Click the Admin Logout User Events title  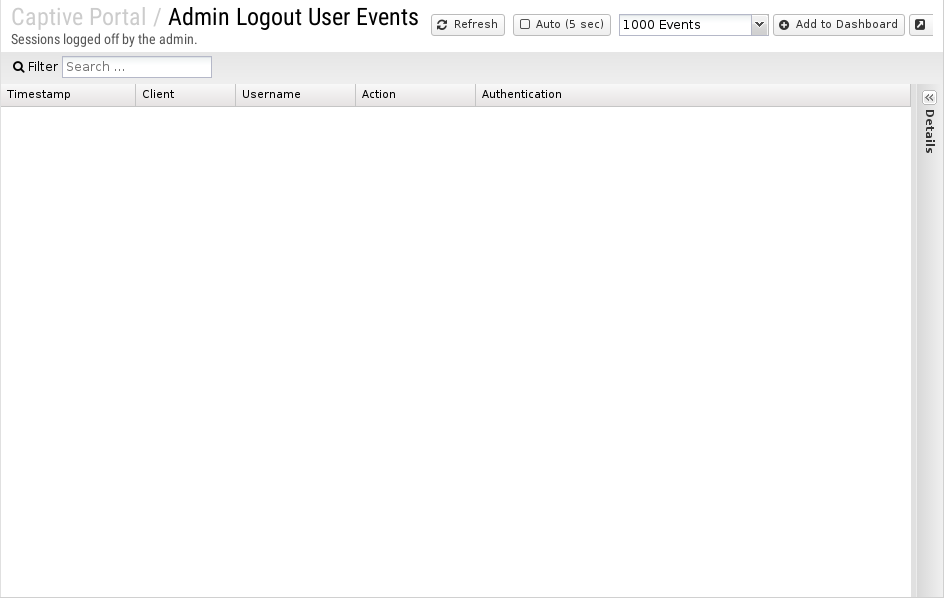pyautogui.click(x=293, y=17)
